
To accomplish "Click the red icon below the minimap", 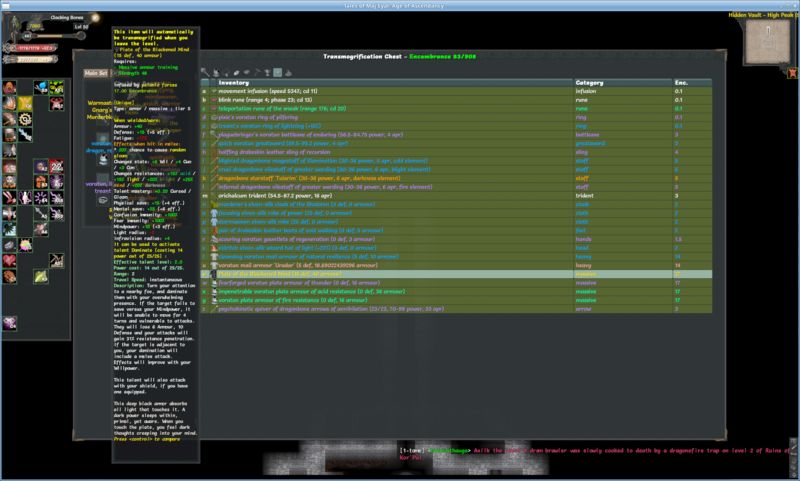I will [792, 73].
